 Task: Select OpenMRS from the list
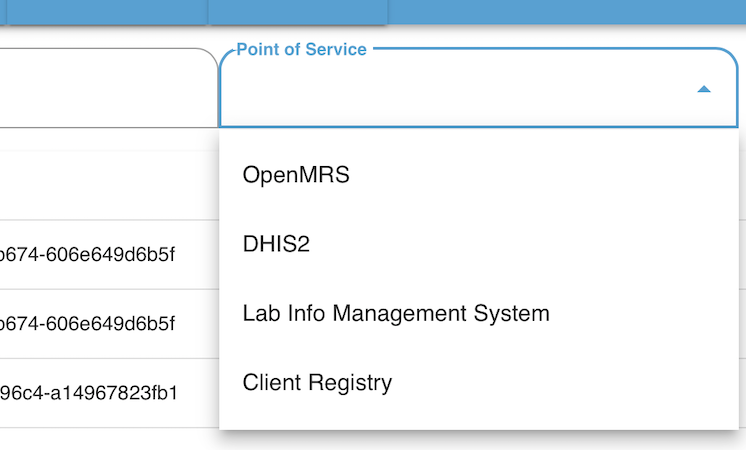(x=479, y=175)
